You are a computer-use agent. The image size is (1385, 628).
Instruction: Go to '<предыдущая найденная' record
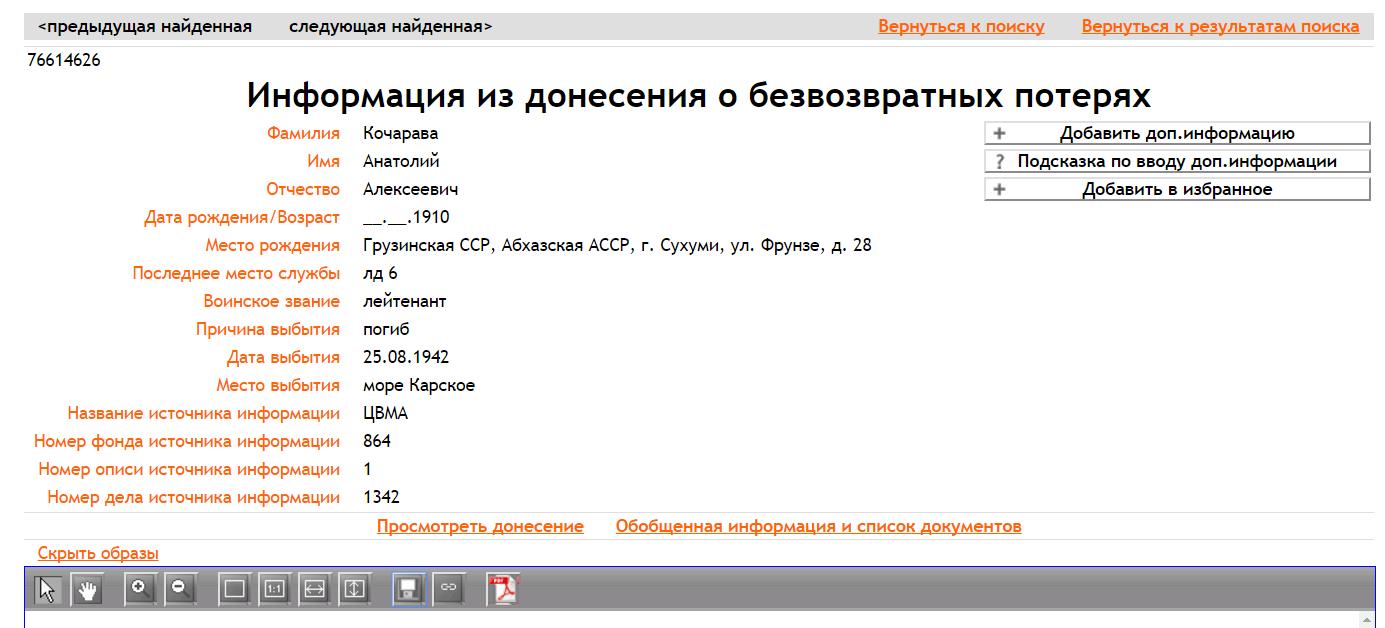pyautogui.click(x=145, y=27)
